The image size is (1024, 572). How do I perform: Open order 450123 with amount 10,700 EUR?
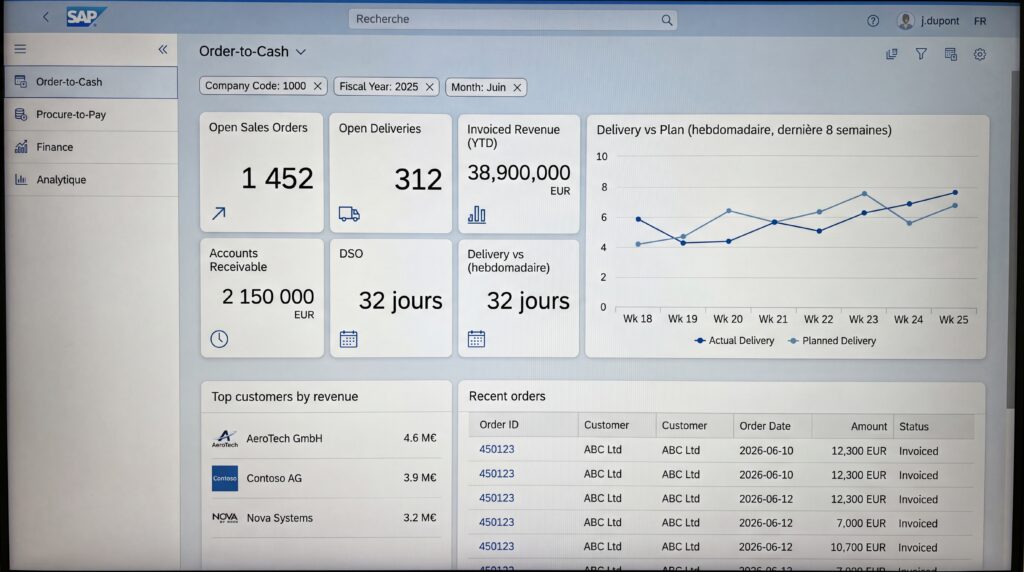coord(496,547)
